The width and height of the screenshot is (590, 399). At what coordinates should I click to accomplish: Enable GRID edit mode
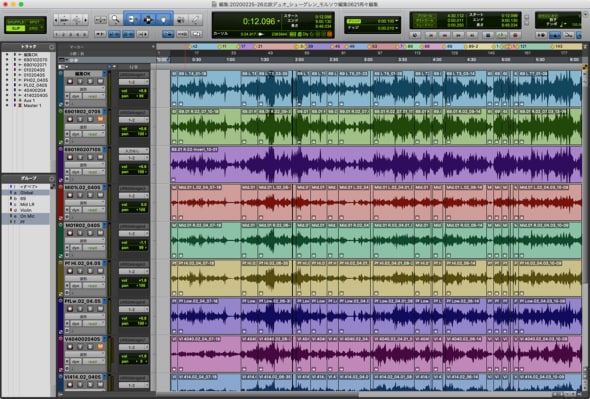(35, 28)
